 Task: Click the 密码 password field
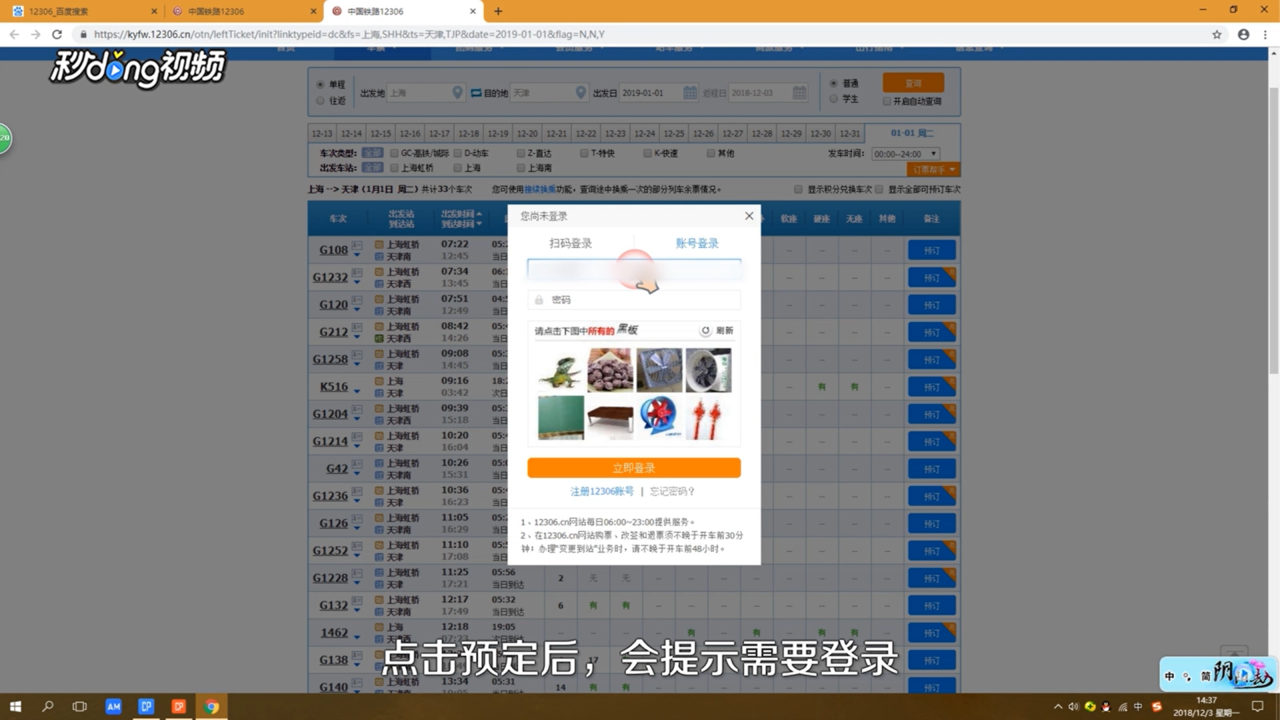click(x=634, y=299)
